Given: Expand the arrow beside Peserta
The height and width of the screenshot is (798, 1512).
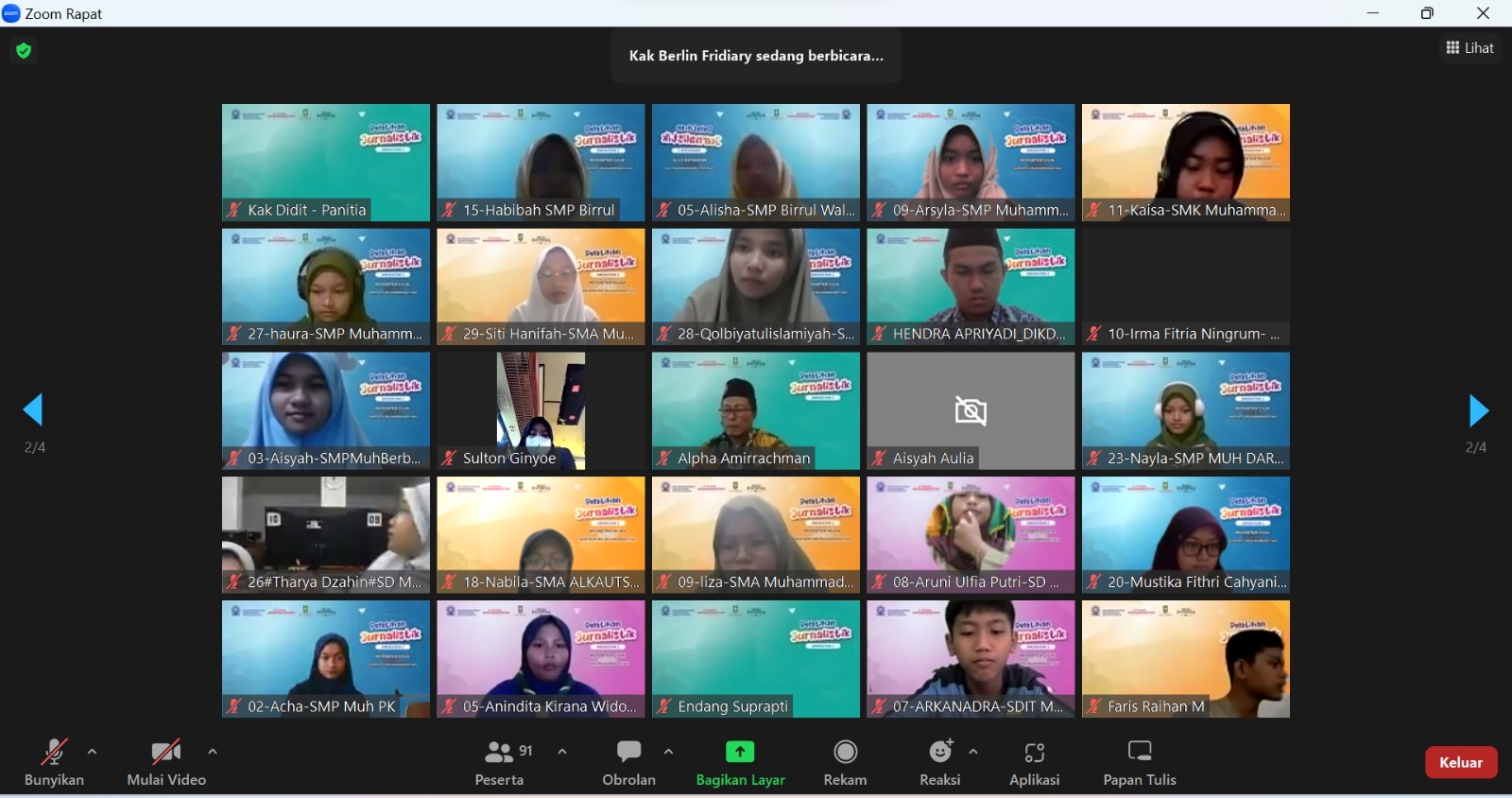Looking at the screenshot, I should (562, 752).
